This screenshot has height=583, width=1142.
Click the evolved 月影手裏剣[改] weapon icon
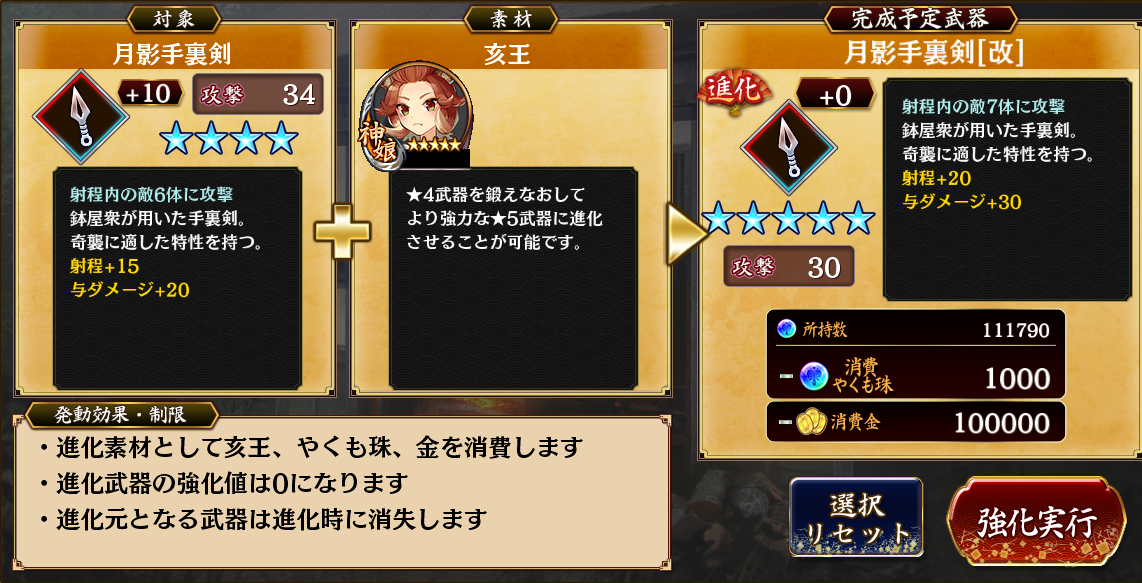pos(789,147)
